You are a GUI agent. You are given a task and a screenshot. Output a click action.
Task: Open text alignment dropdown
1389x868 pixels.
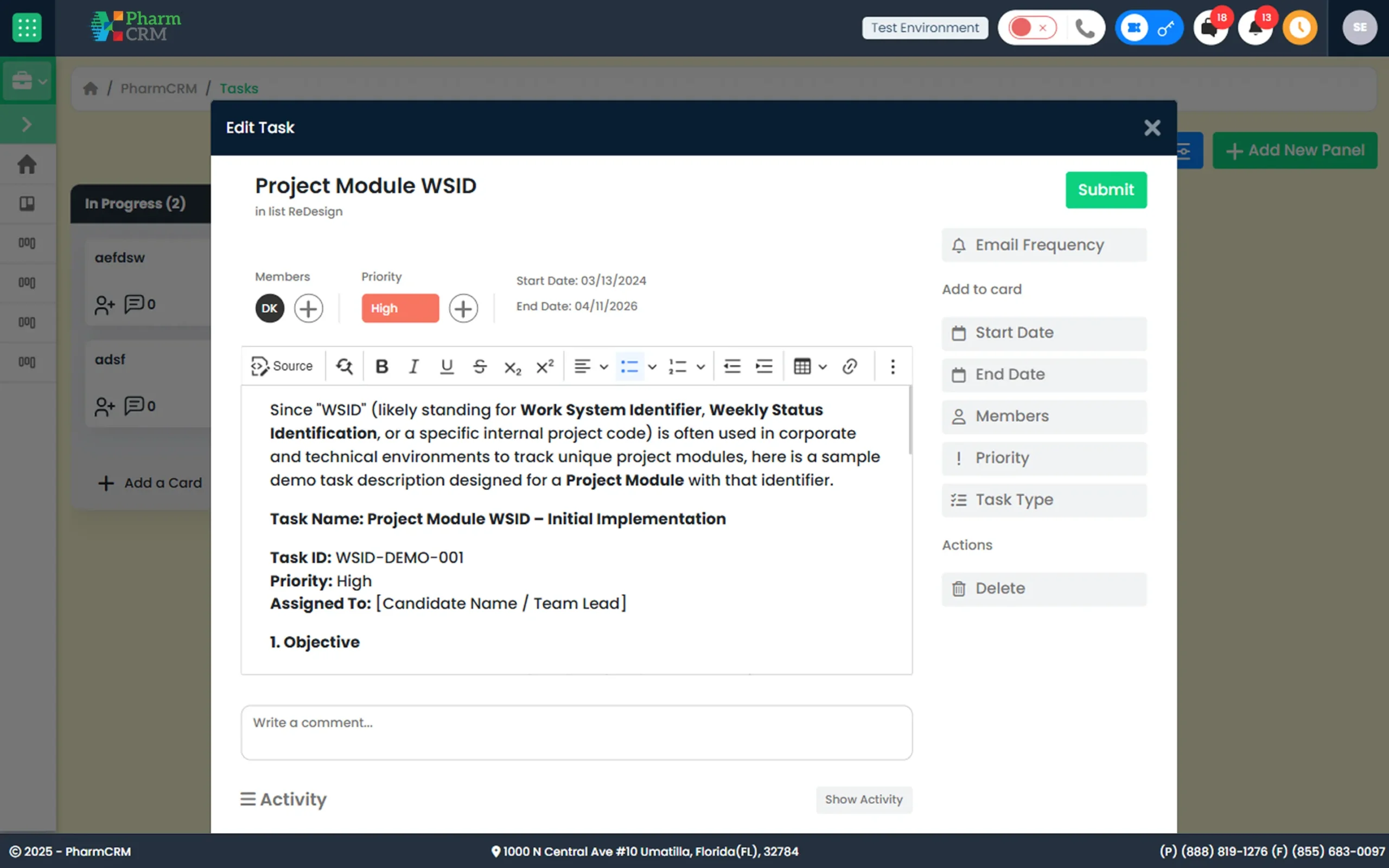click(x=591, y=366)
